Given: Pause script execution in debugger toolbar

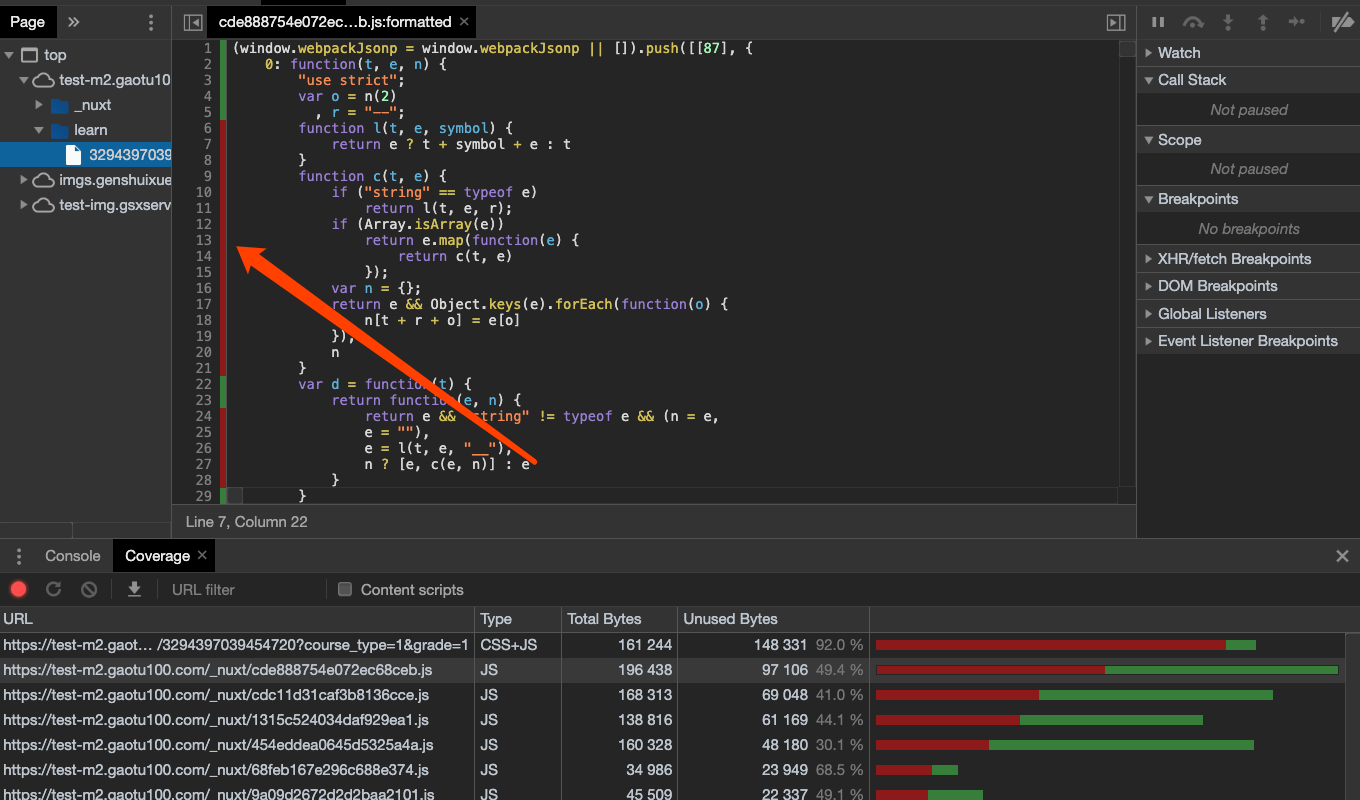Looking at the screenshot, I should pos(1158,22).
